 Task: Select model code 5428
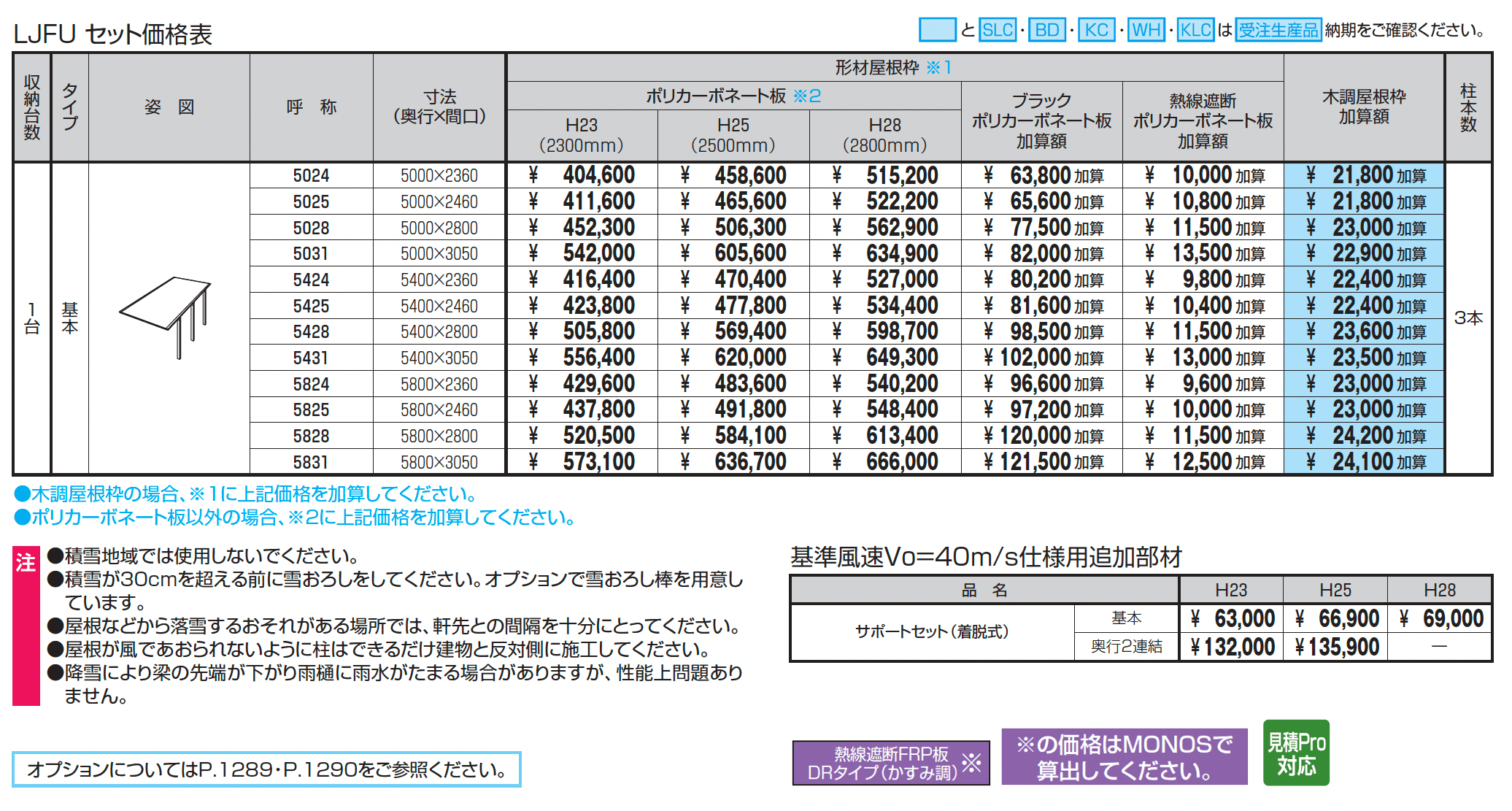(x=312, y=332)
